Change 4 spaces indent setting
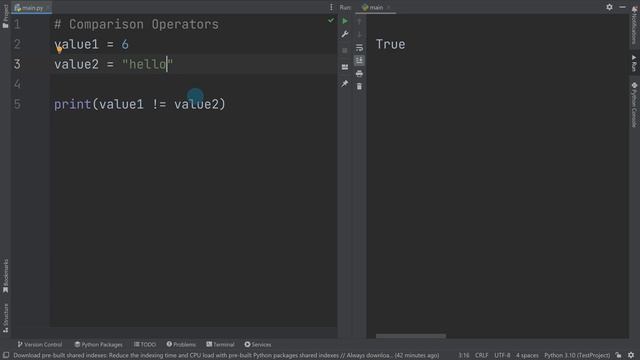This screenshot has width=640, height=360. coord(527,356)
